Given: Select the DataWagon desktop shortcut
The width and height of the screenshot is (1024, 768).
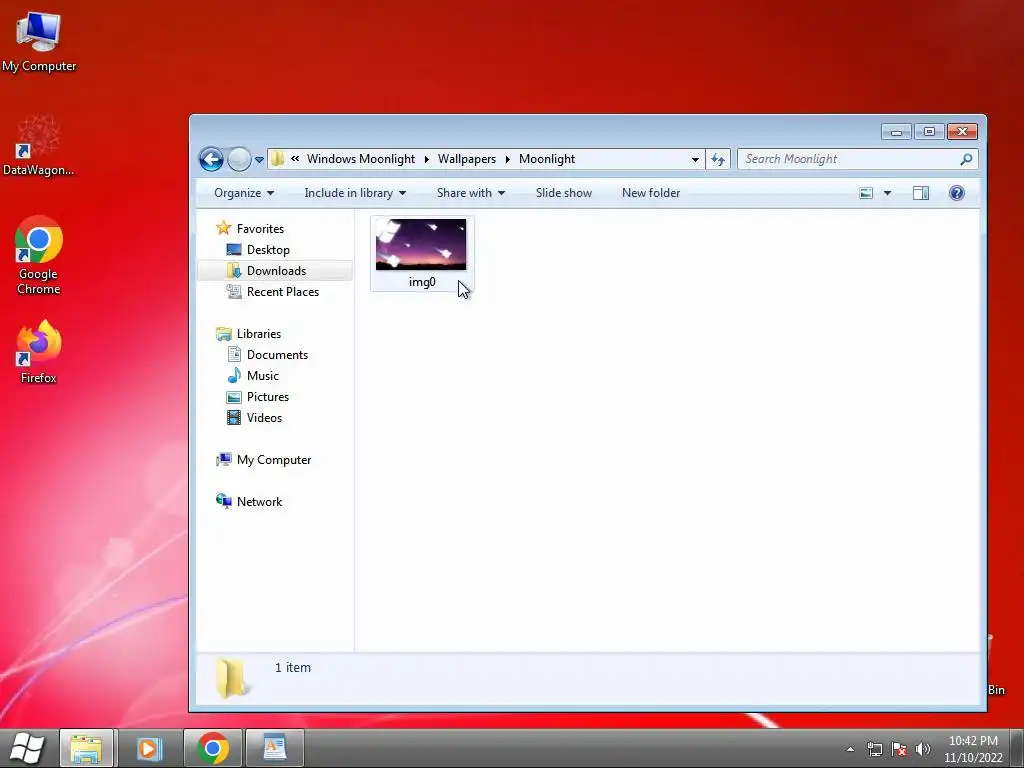Looking at the screenshot, I should coord(39,145).
